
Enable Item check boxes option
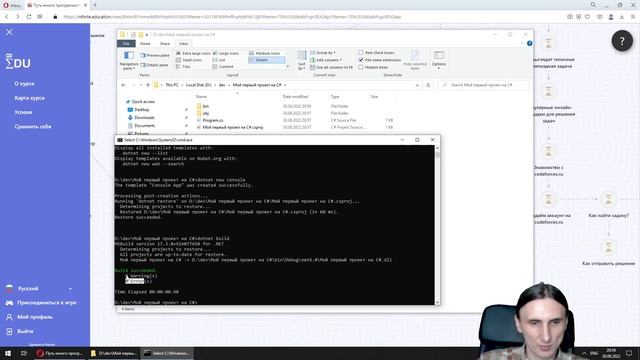click(x=376, y=53)
